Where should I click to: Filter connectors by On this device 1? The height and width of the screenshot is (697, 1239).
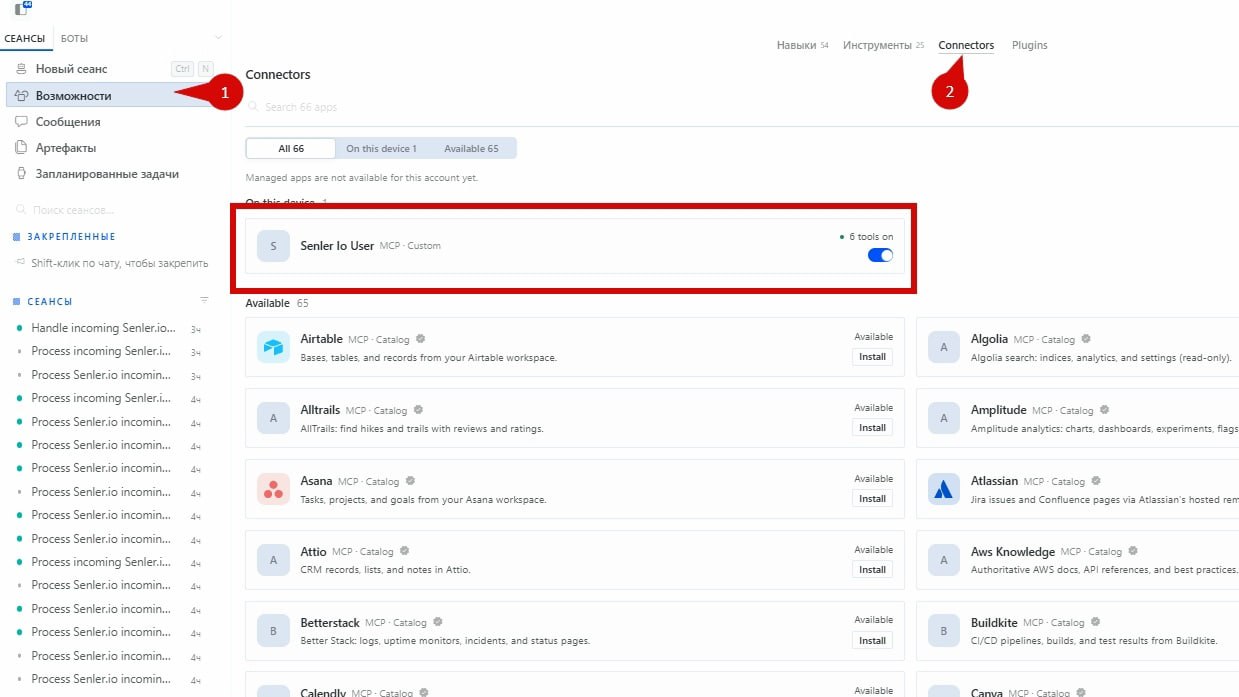tap(381, 148)
